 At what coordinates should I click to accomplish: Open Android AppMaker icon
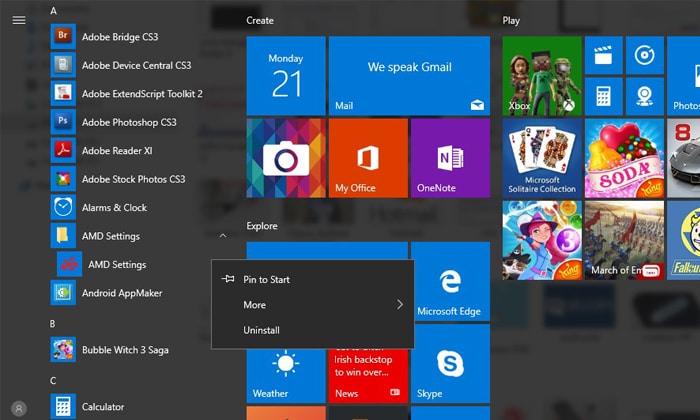63,293
